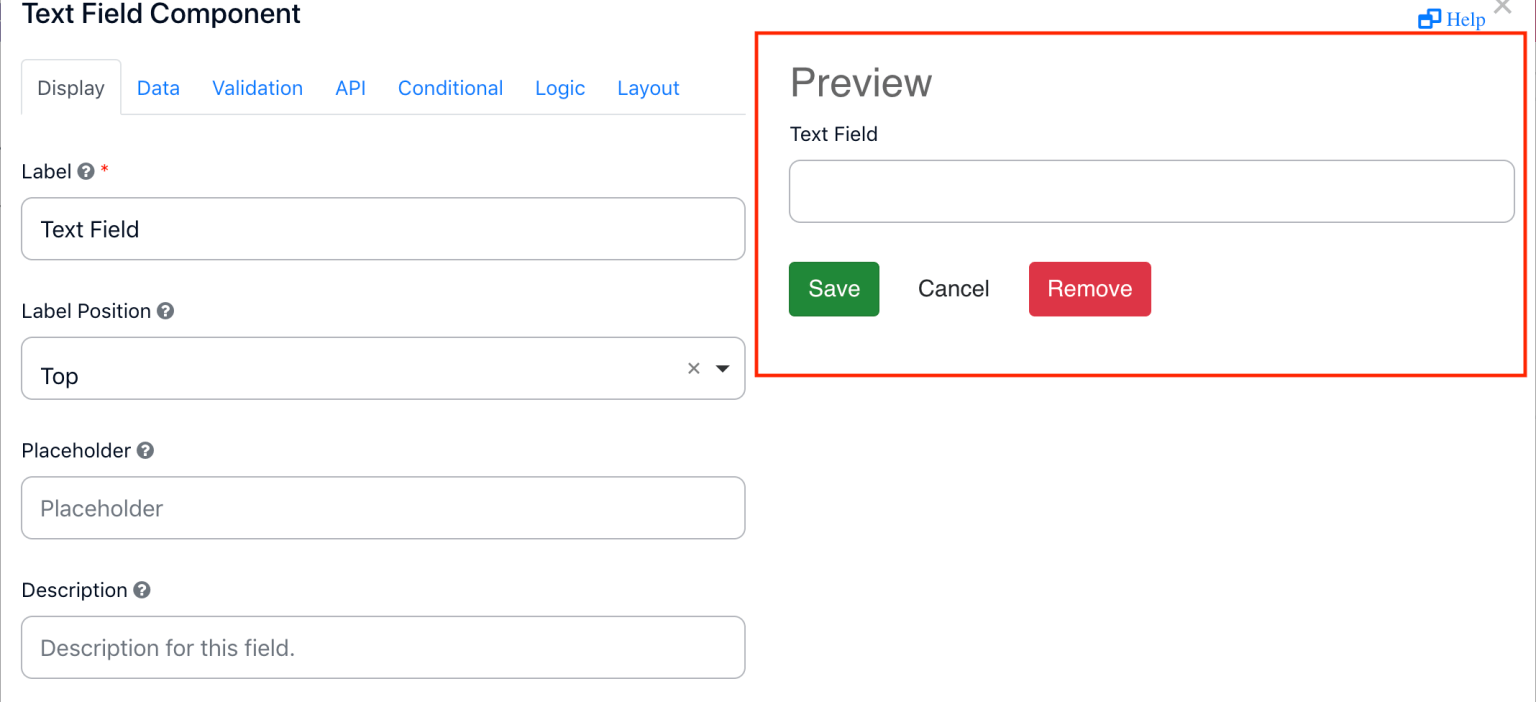Open the Help link
Viewport: 1536px width, 702px height.
(1465, 19)
